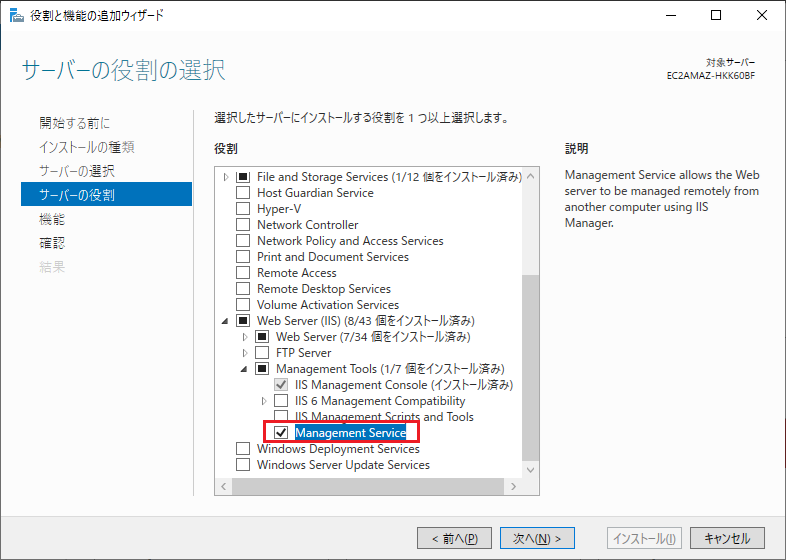Maximize the wizard window
The image size is (786, 560).
coord(716,15)
